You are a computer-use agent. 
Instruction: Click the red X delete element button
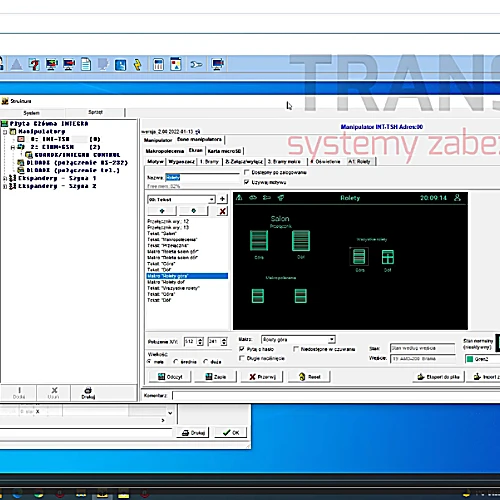pyautogui.click(x=223, y=211)
